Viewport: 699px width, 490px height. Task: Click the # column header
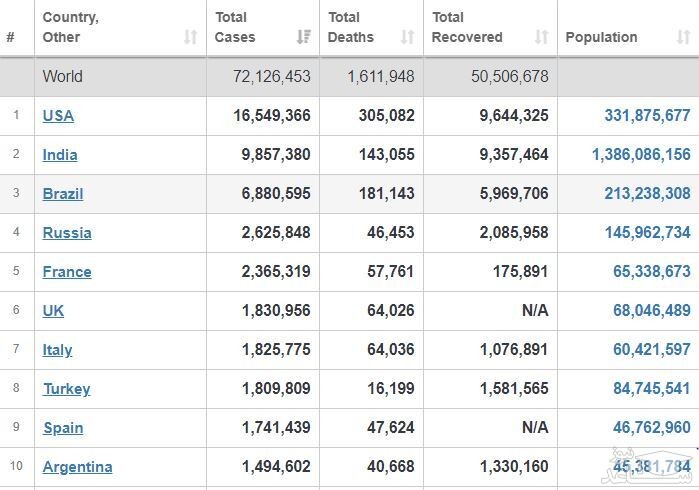coord(10,37)
